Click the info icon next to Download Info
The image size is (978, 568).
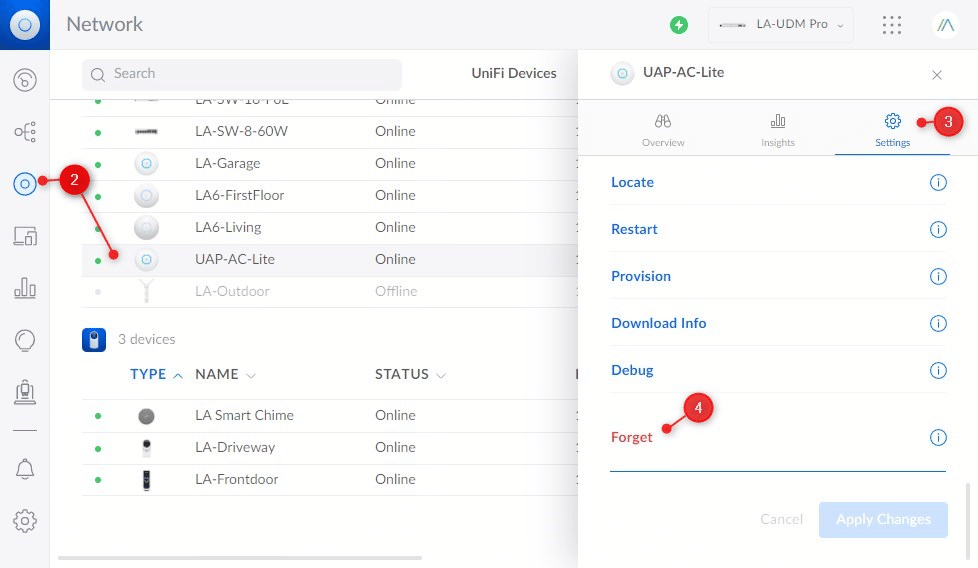(x=938, y=324)
